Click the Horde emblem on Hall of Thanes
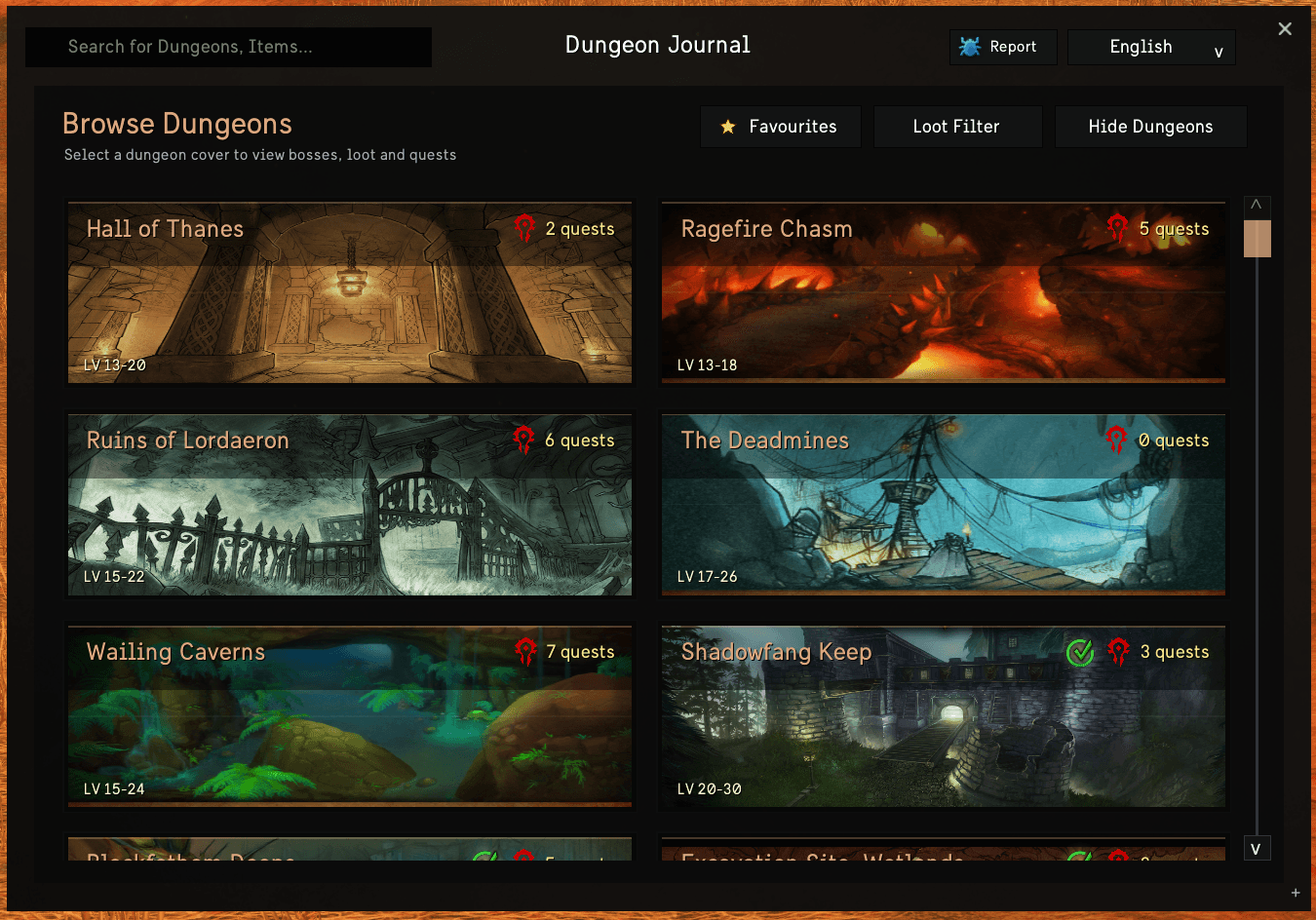The image size is (1316, 920). point(524,229)
